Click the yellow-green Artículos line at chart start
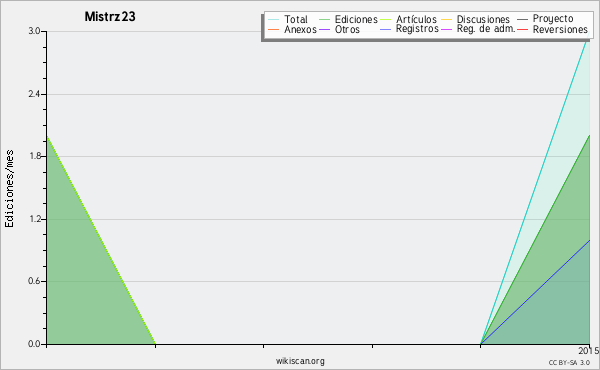 pyautogui.click(x=101, y=240)
